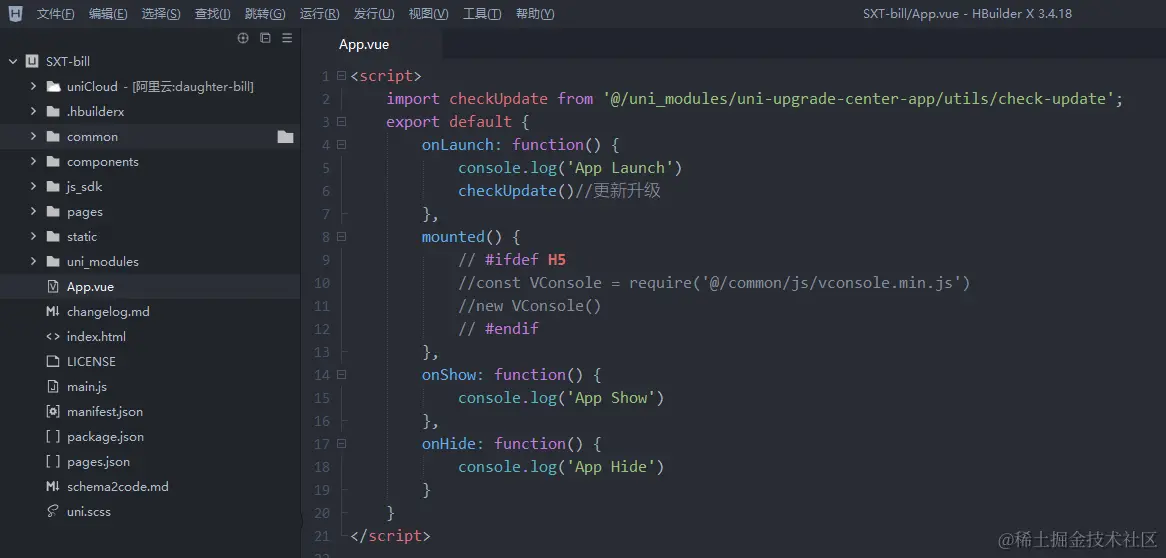The image size is (1166, 558).
Task: Click the changelog.md markdown icon
Action: coord(53,312)
